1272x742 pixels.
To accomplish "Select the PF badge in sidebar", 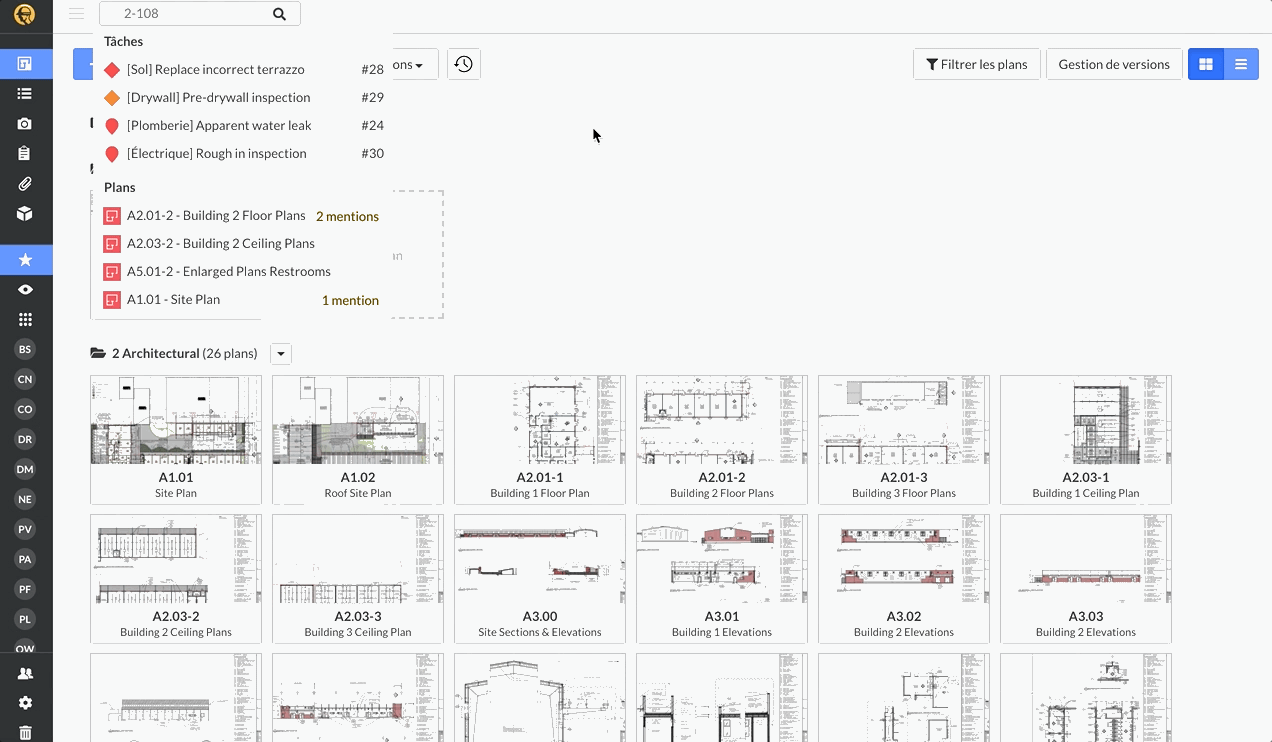I will point(25,589).
